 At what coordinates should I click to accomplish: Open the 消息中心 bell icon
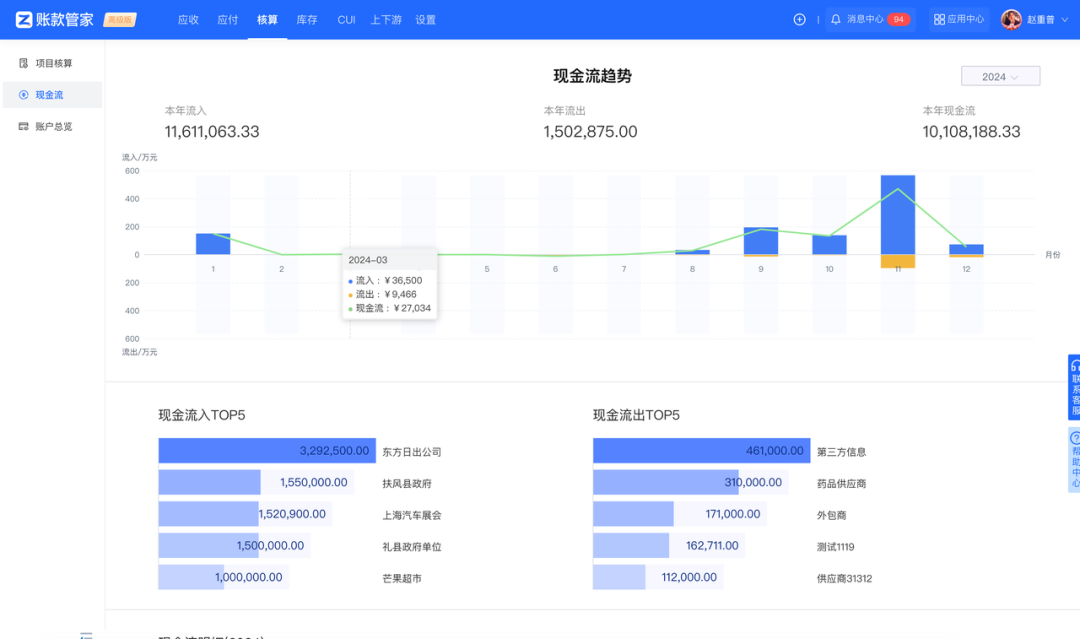point(836,19)
